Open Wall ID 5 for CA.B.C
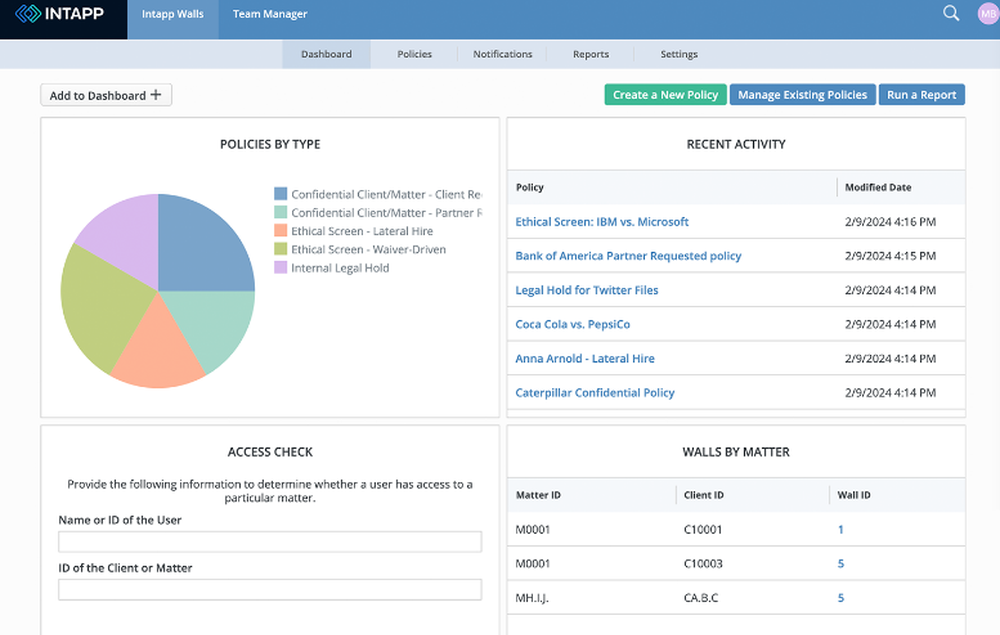 click(x=841, y=598)
